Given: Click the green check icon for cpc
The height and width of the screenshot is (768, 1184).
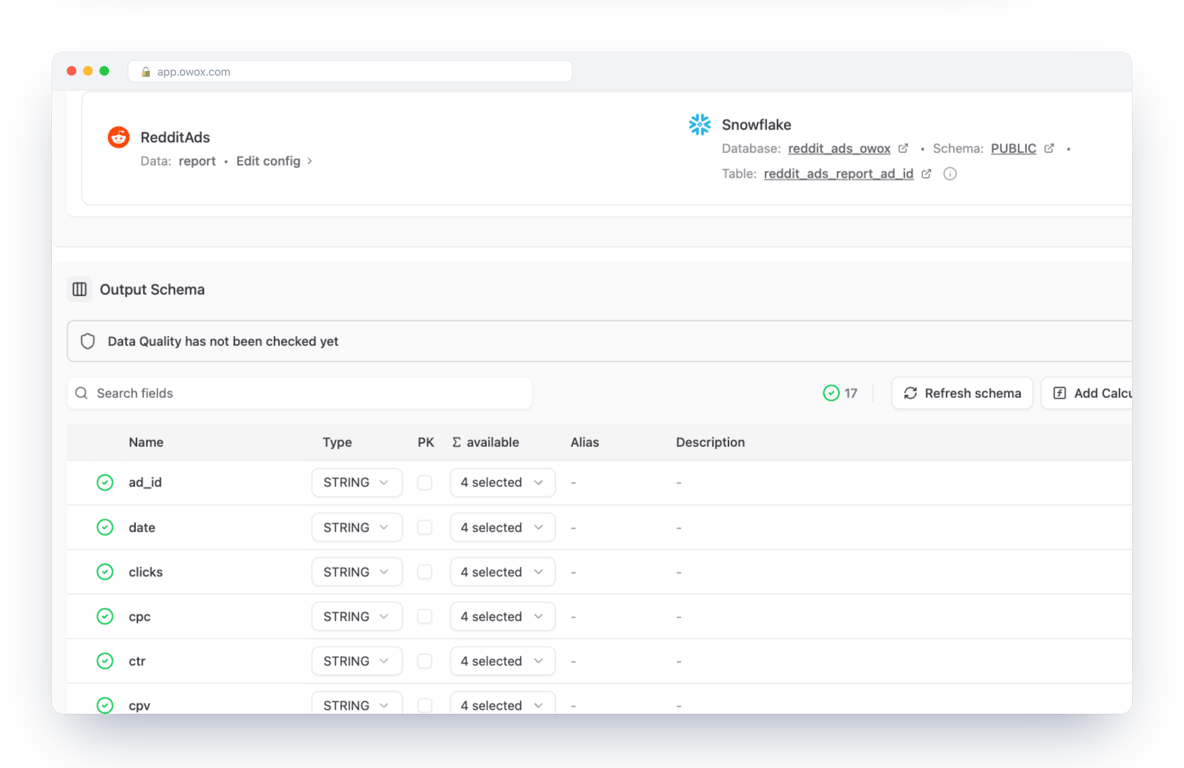Looking at the screenshot, I should point(105,616).
